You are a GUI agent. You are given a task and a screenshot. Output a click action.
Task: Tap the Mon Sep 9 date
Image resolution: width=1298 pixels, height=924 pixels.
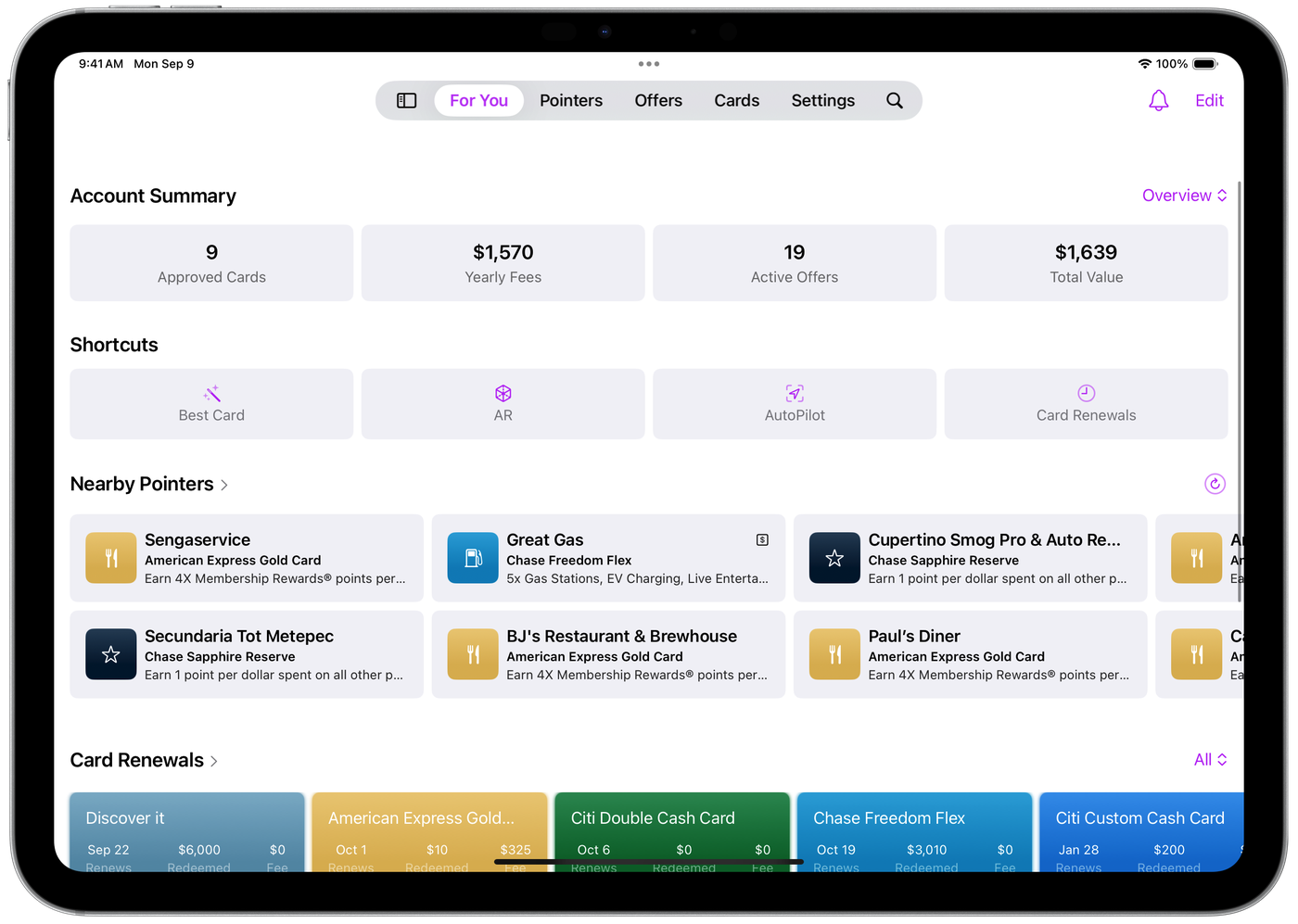[x=164, y=64]
